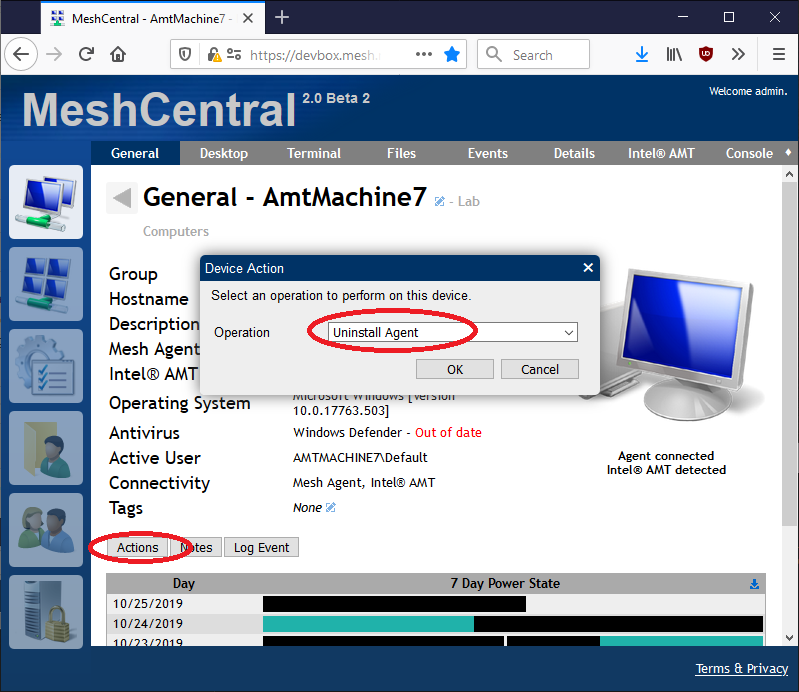The image size is (799, 692).
Task: Expand more toolbar tools chevron
Action: [x=738, y=54]
